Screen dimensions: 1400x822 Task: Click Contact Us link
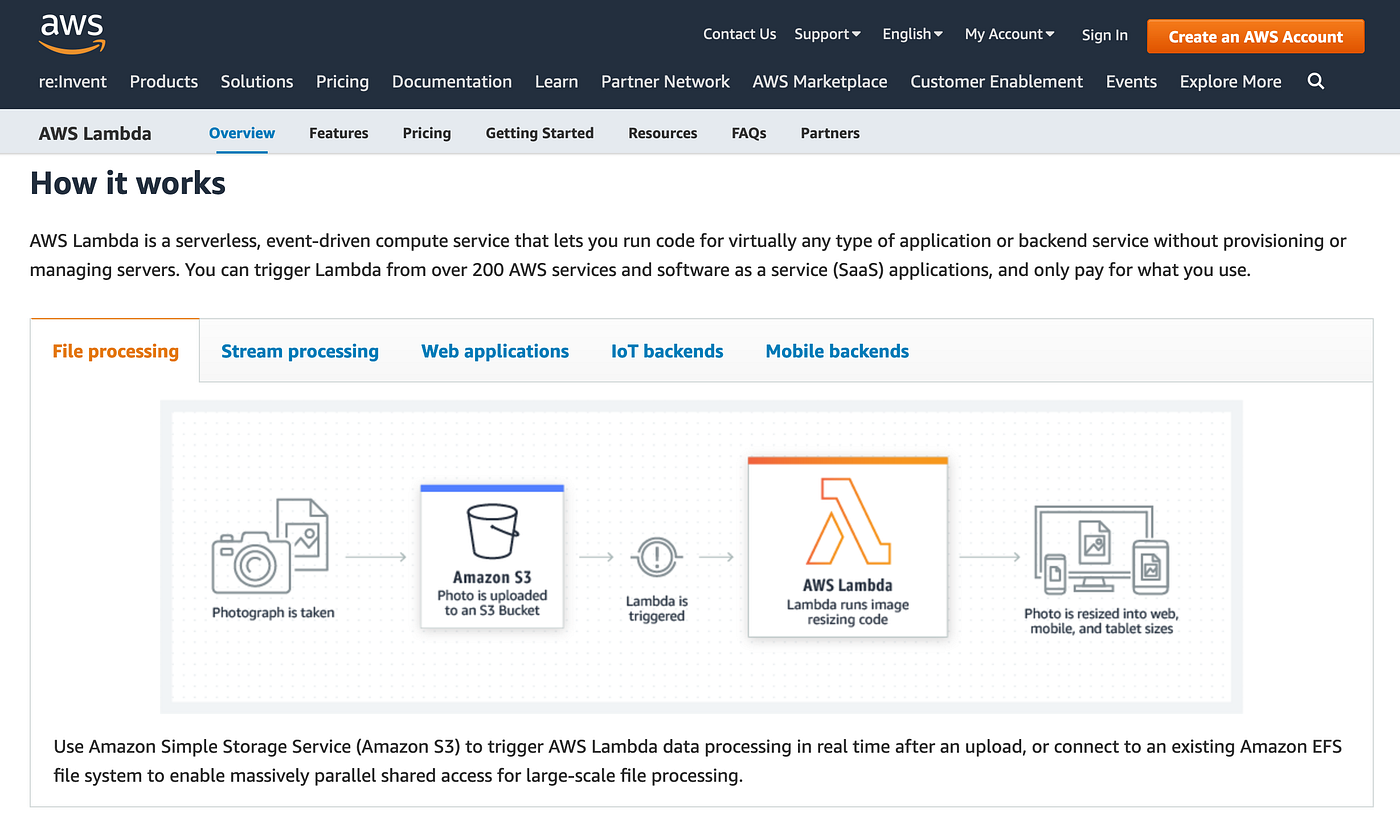pos(739,34)
